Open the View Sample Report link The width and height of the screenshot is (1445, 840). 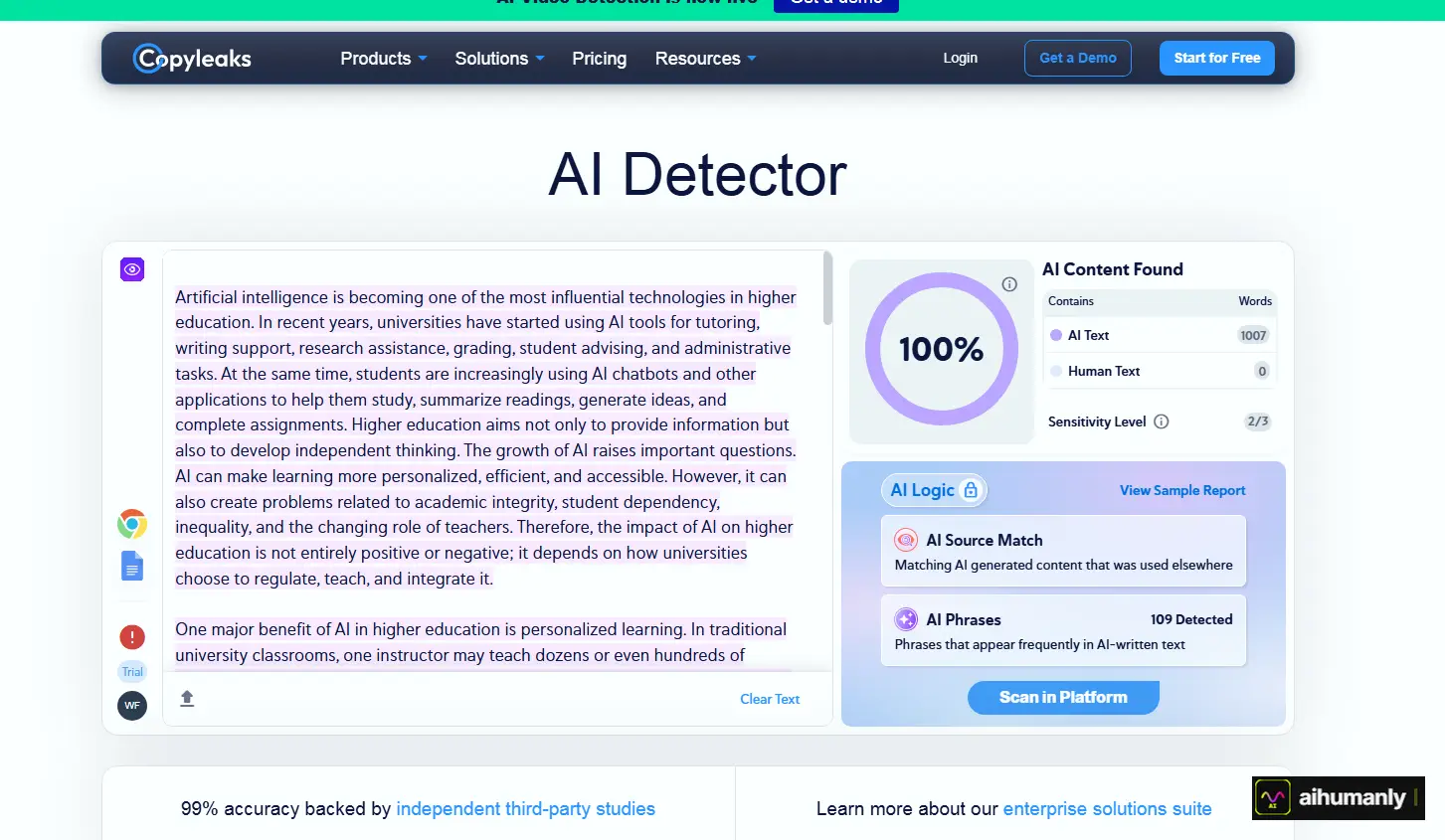pos(1182,490)
